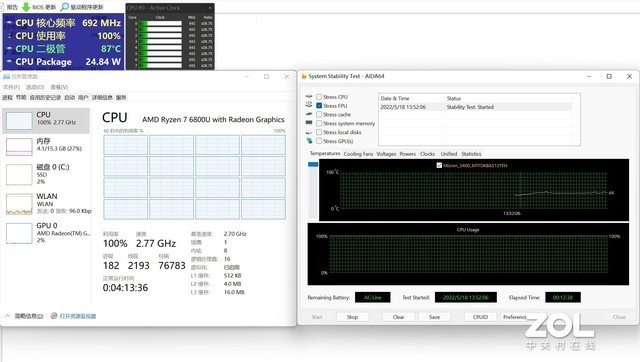Viewport: 640px width, 362px height.
Task: Click the Stability Test Started log row
Action: [476, 107]
